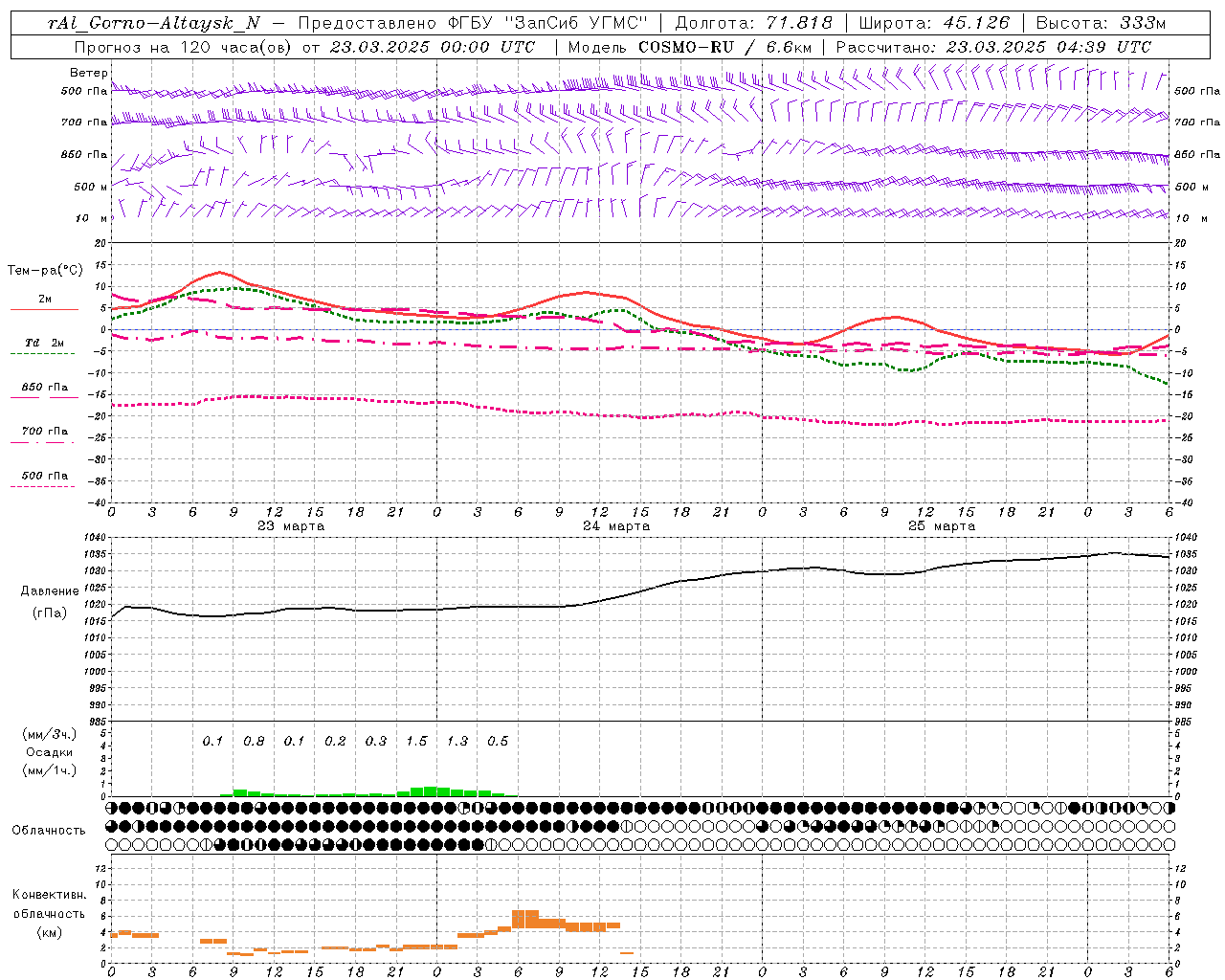This screenshot has width=1225, height=980.
Task: Click the Td 2м dew point legend entry
Action: click(x=45, y=343)
